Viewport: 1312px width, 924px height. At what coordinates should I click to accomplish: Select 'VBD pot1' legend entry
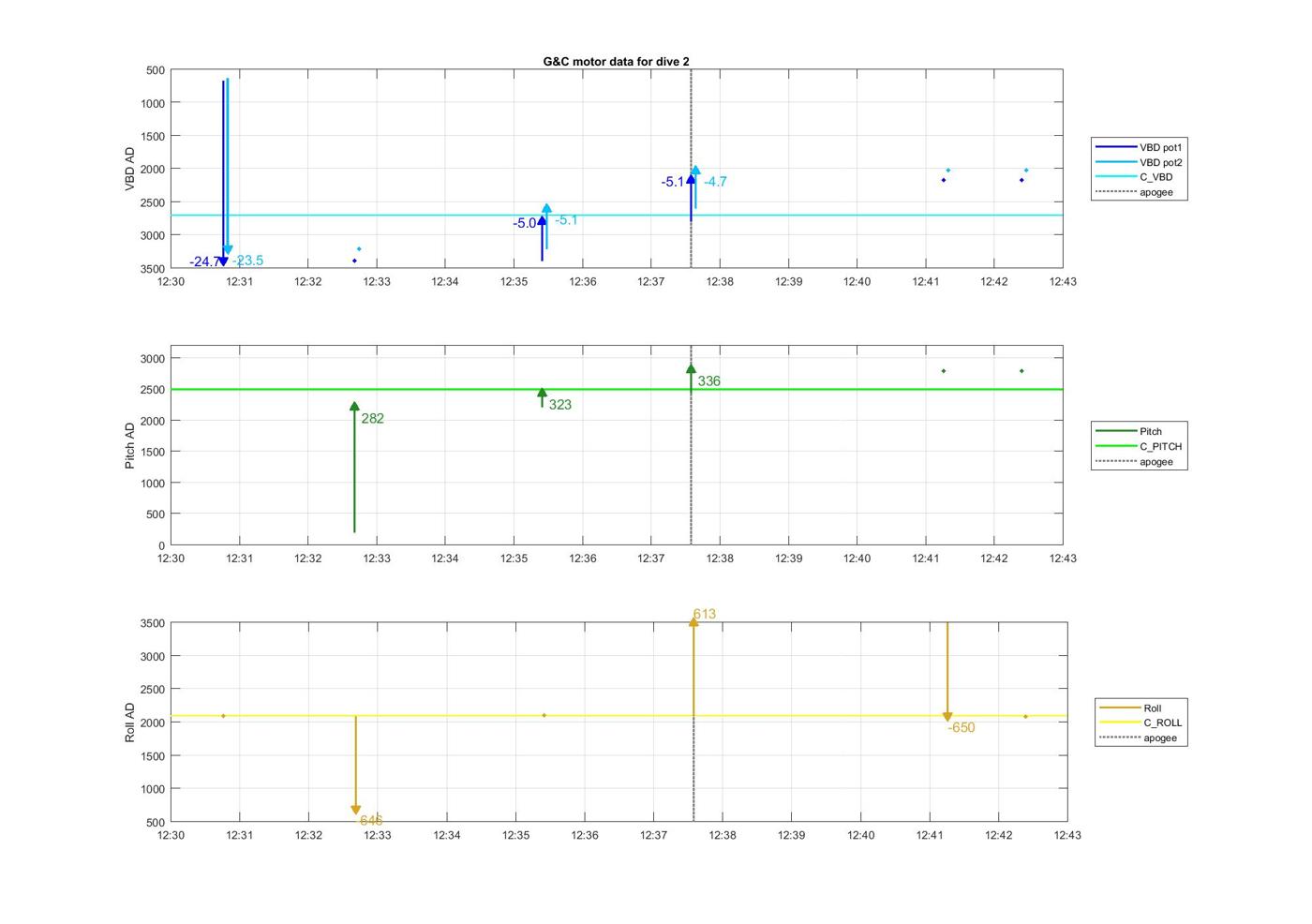tap(1141, 147)
